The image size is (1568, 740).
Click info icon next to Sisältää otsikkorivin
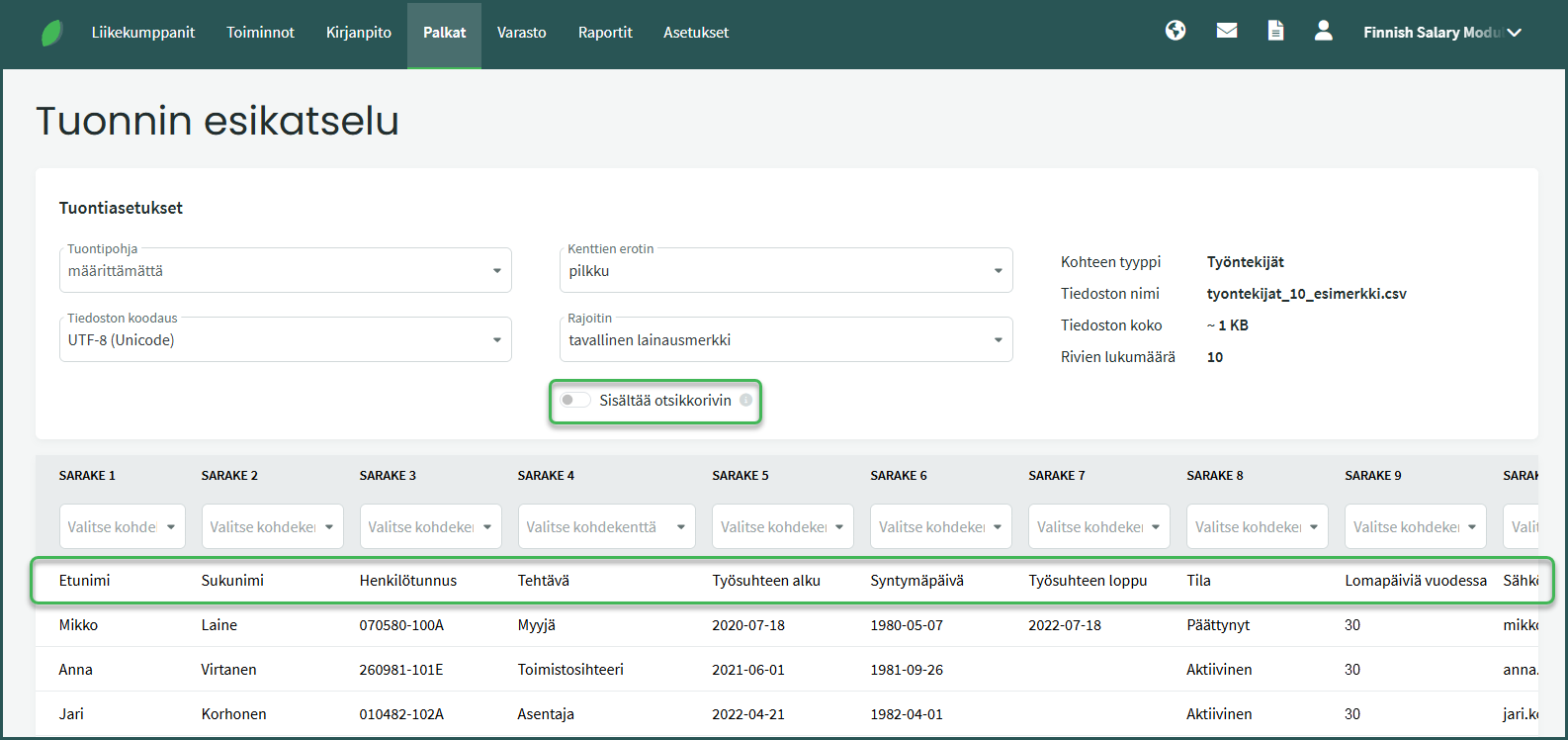(x=745, y=401)
